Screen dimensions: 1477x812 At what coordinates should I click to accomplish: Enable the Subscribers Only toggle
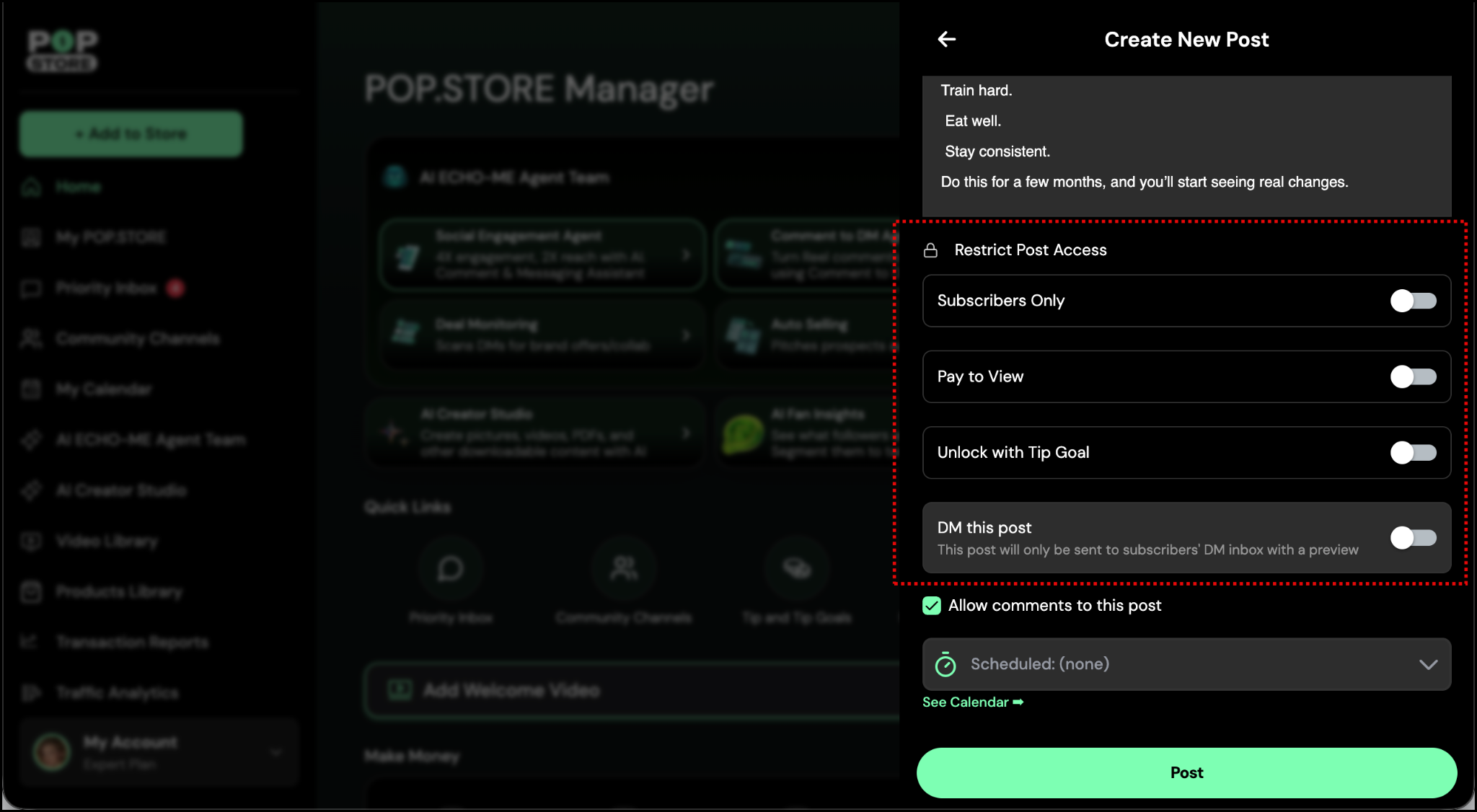[x=1413, y=301]
